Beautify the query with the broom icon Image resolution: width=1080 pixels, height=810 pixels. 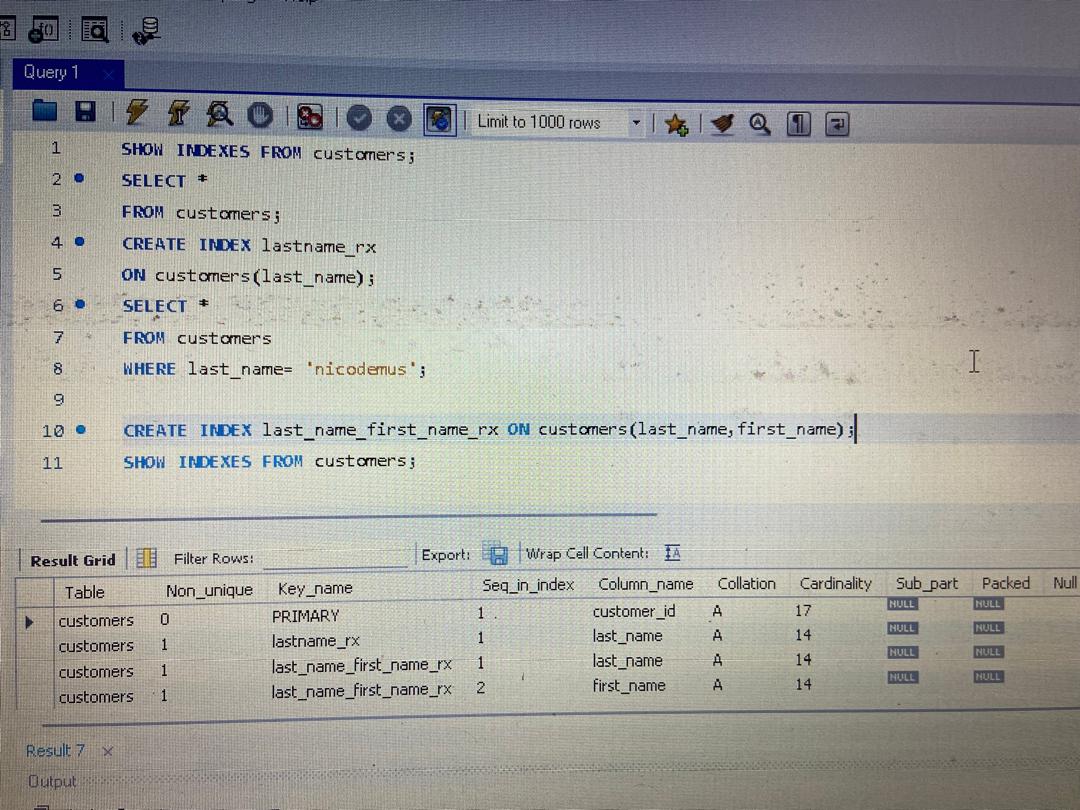click(723, 125)
